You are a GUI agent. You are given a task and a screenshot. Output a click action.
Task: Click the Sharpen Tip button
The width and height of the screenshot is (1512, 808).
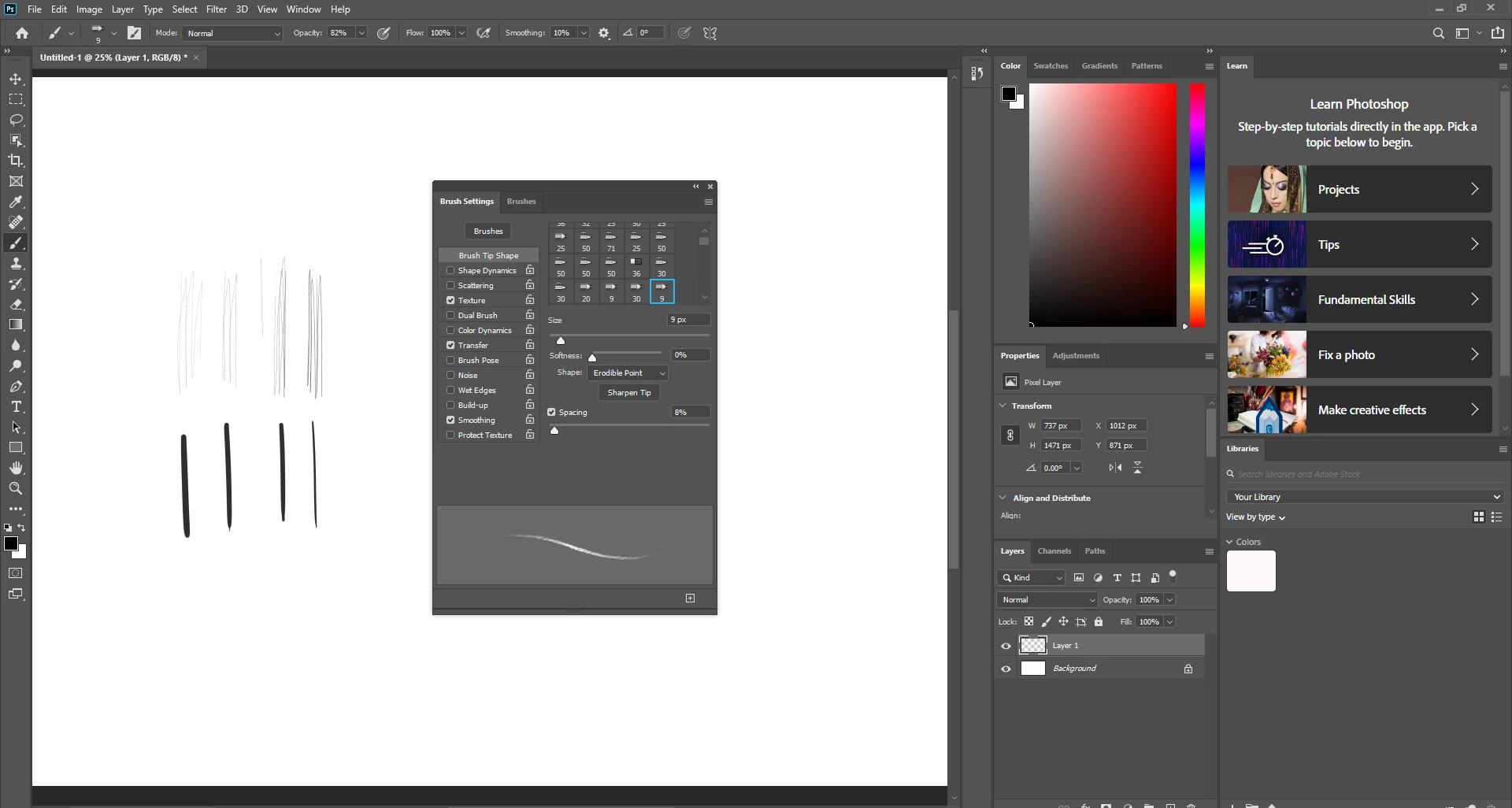[x=629, y=393]
